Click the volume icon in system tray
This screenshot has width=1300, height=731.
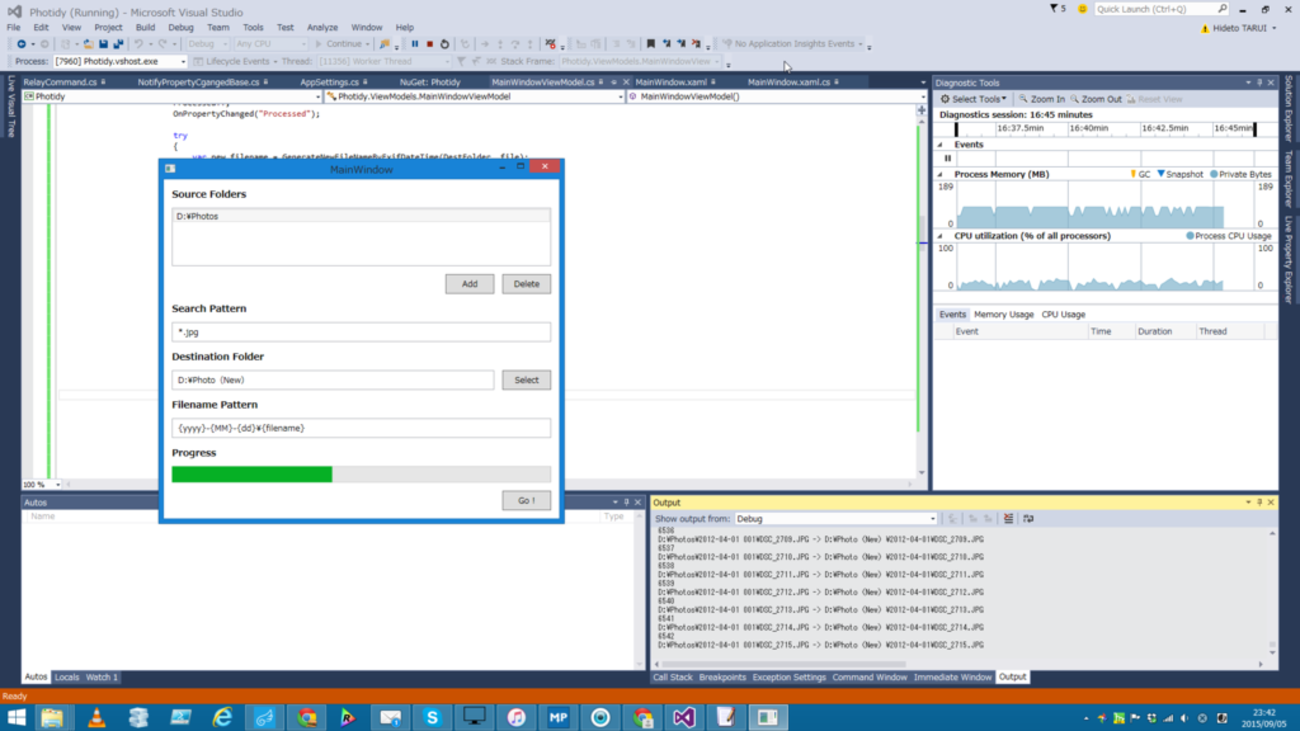1184,718
